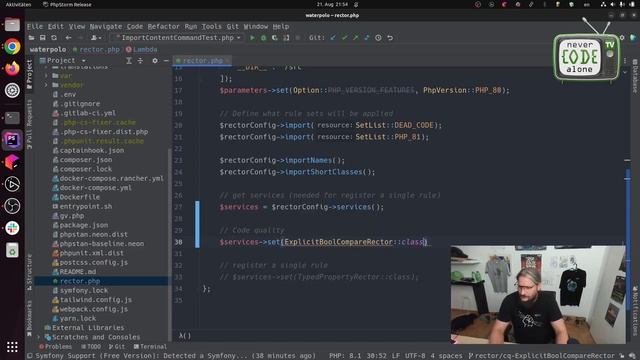Click the Save All toolbar icon
The width and height of the screenshot is (640, 360).
pos(42,38)
